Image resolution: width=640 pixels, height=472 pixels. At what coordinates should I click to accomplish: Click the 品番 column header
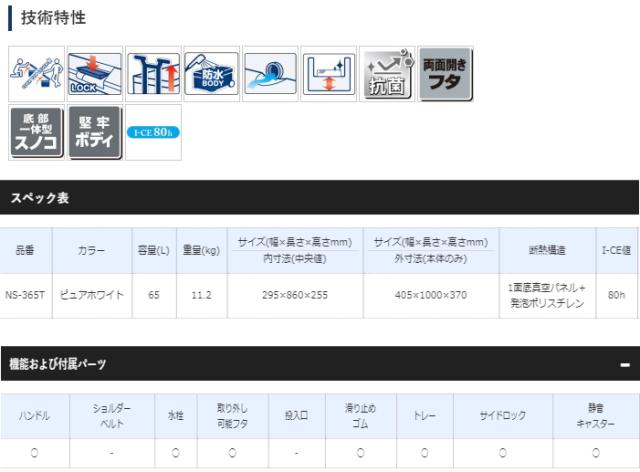click(25, 250)
